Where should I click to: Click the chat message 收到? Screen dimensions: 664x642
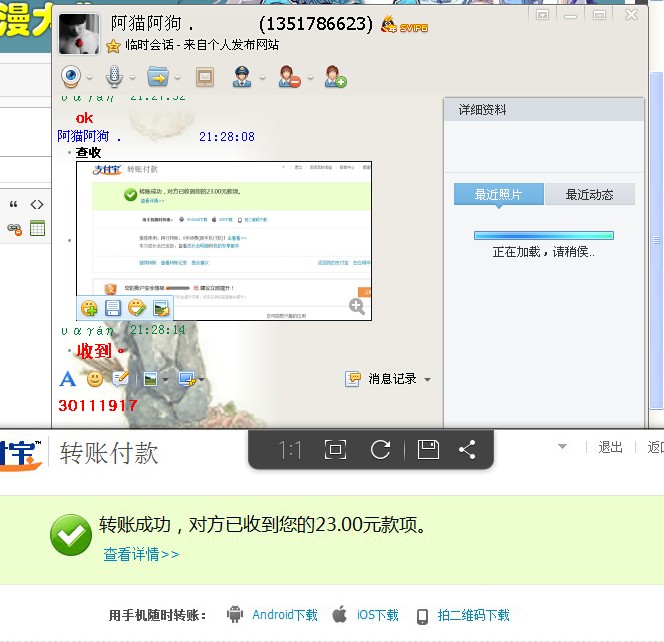[x=100, y=351]
